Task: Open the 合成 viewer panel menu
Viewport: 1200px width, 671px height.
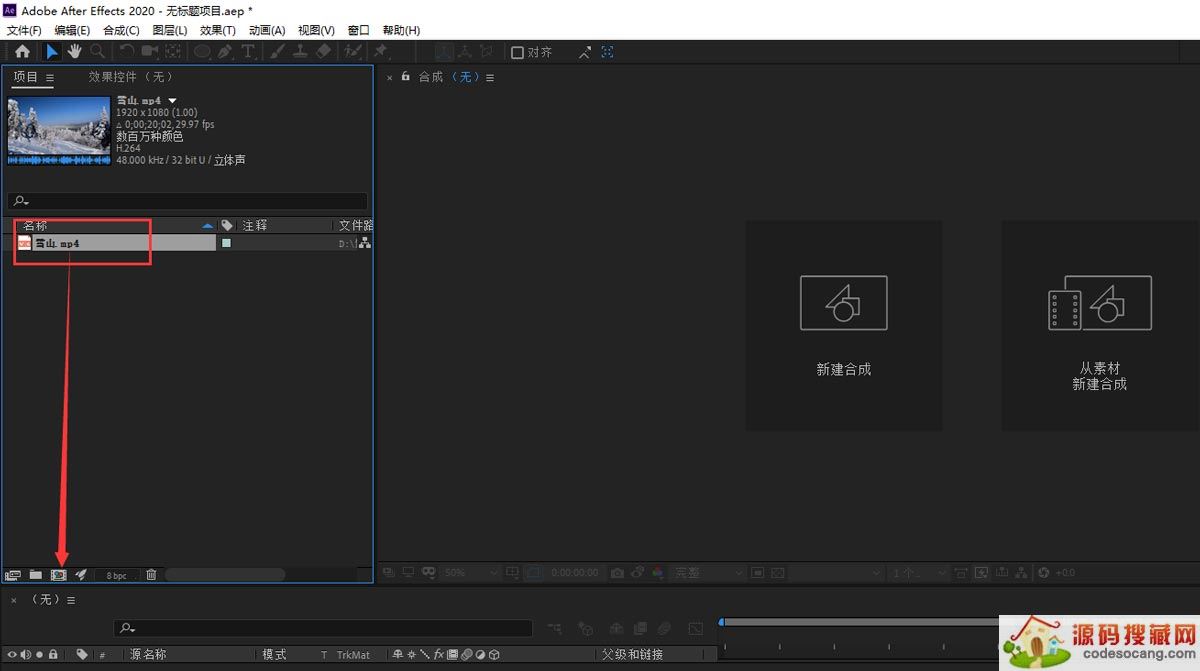Action: 490,78
